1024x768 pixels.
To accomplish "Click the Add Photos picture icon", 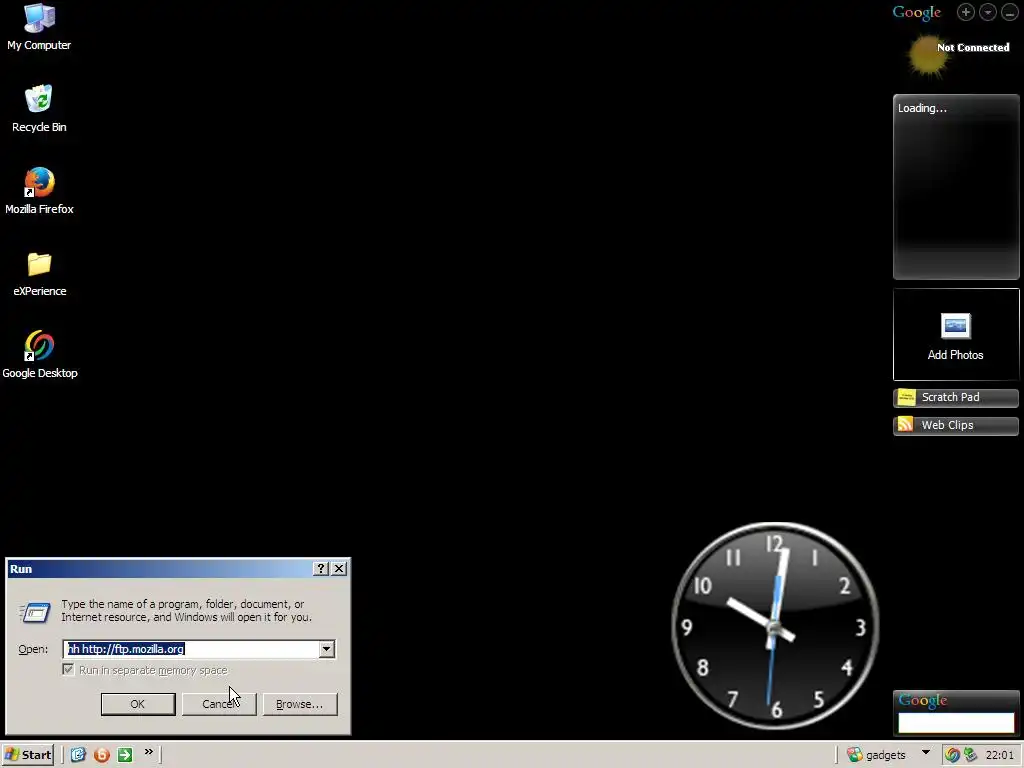I will [955, 326].
